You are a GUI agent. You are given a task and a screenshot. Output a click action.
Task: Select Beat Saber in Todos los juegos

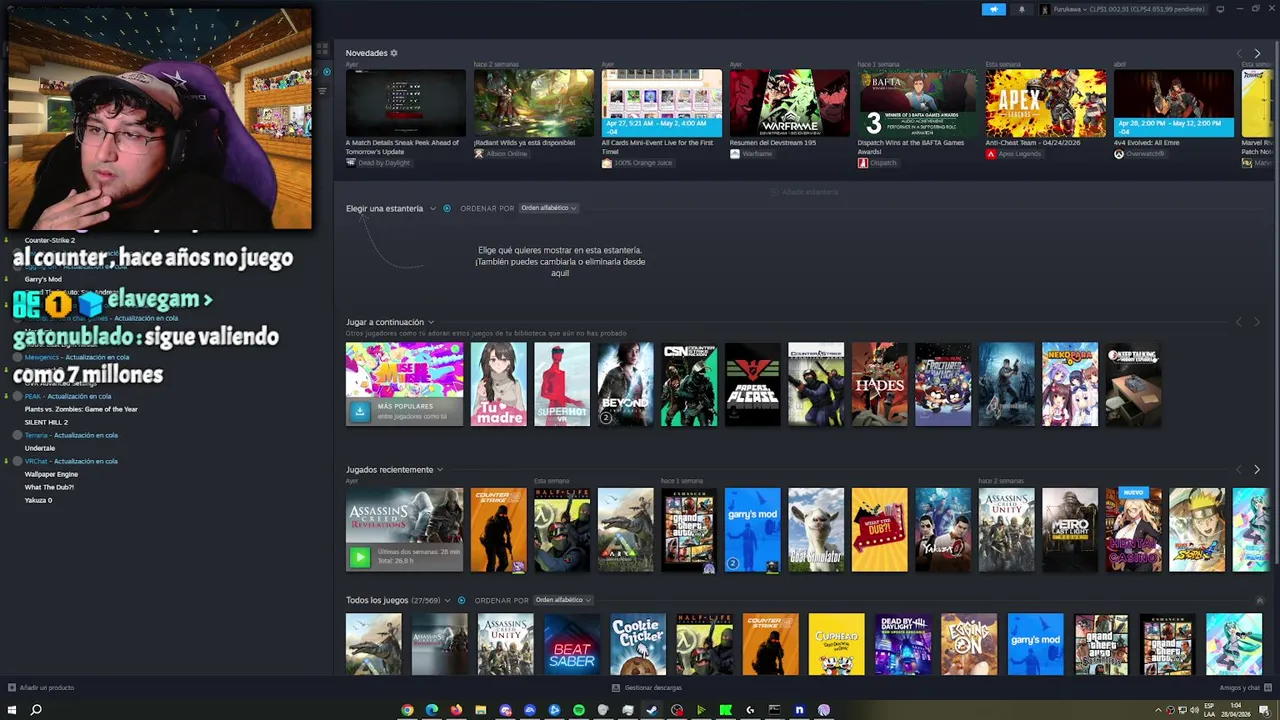point(572,644)
